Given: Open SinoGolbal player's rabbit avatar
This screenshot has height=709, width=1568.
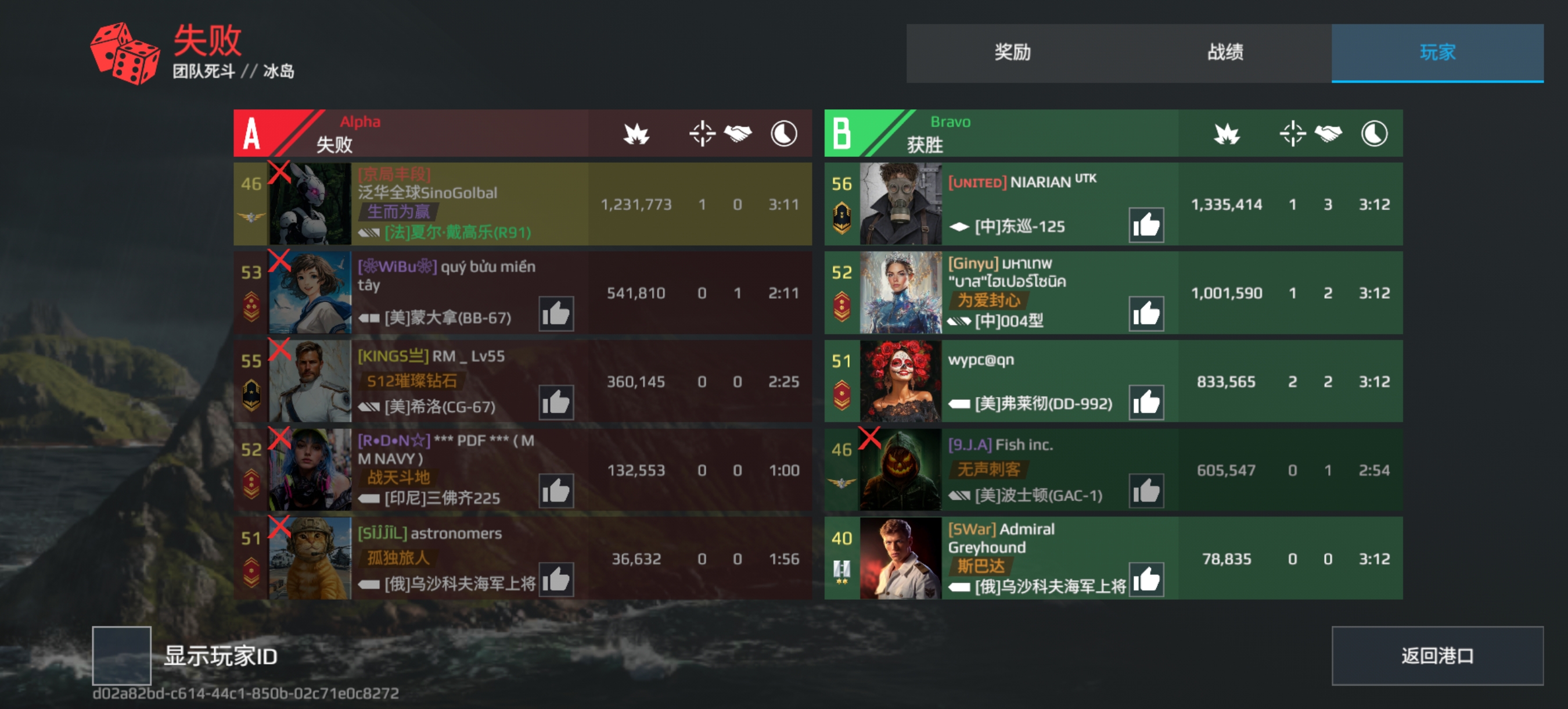Looking at the screenshot, I should 310,203.
